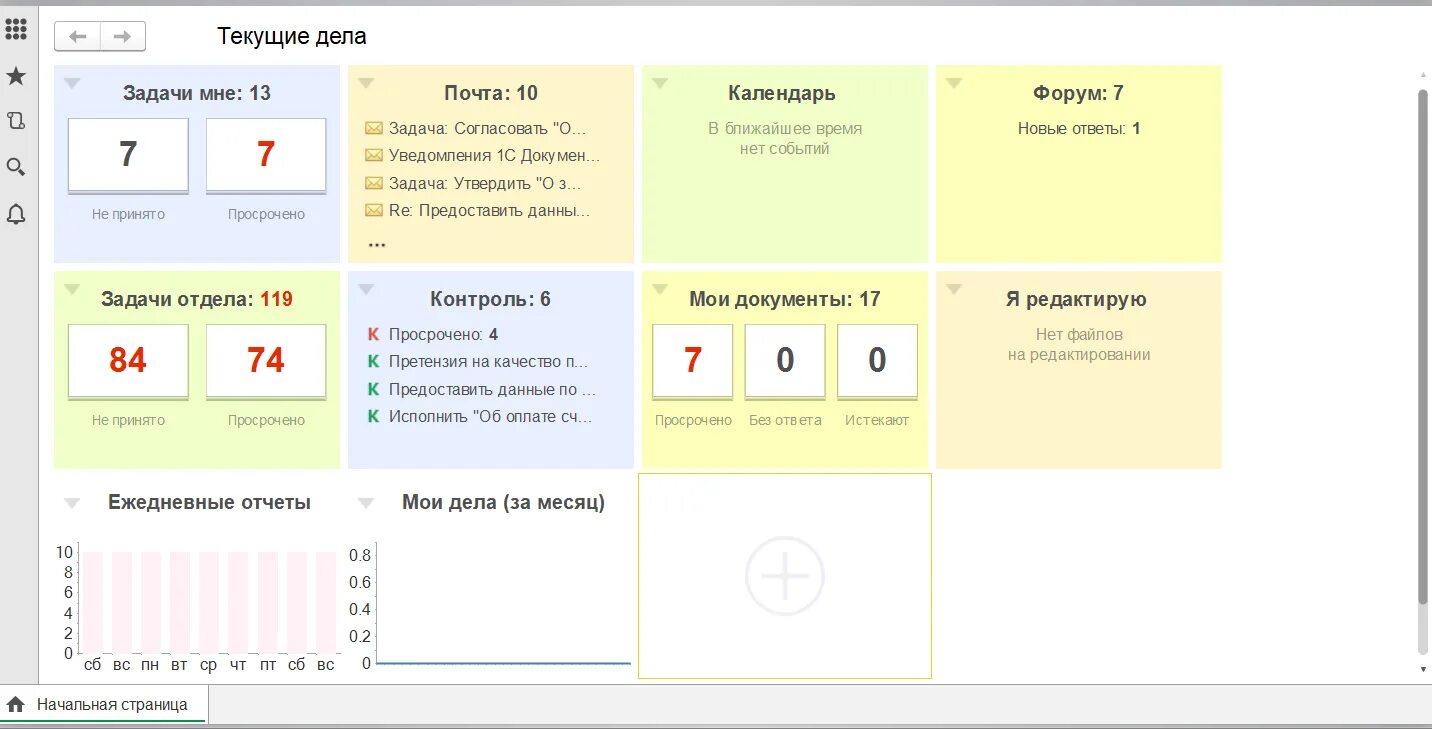Screen dimensions: 1432x729
Task: Open the Контроль: 6 header
Action: click(490, 299)
